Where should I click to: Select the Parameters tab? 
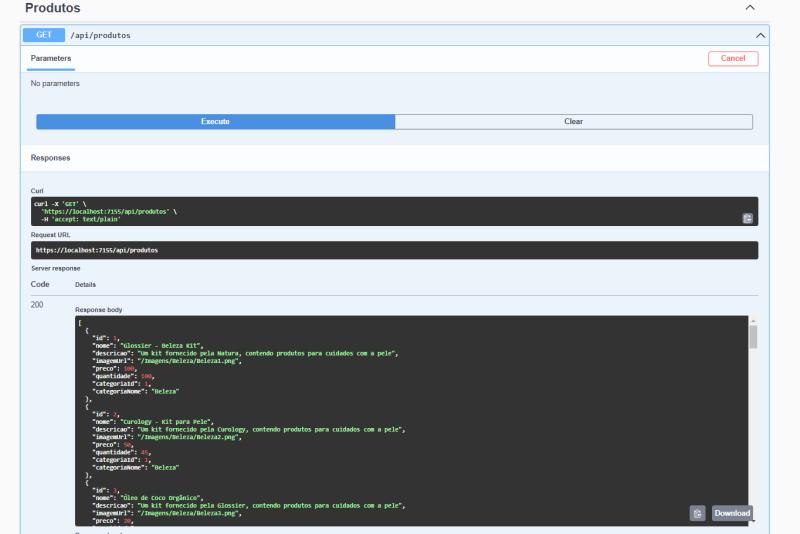pyautogui.click(x=51, y=58)
